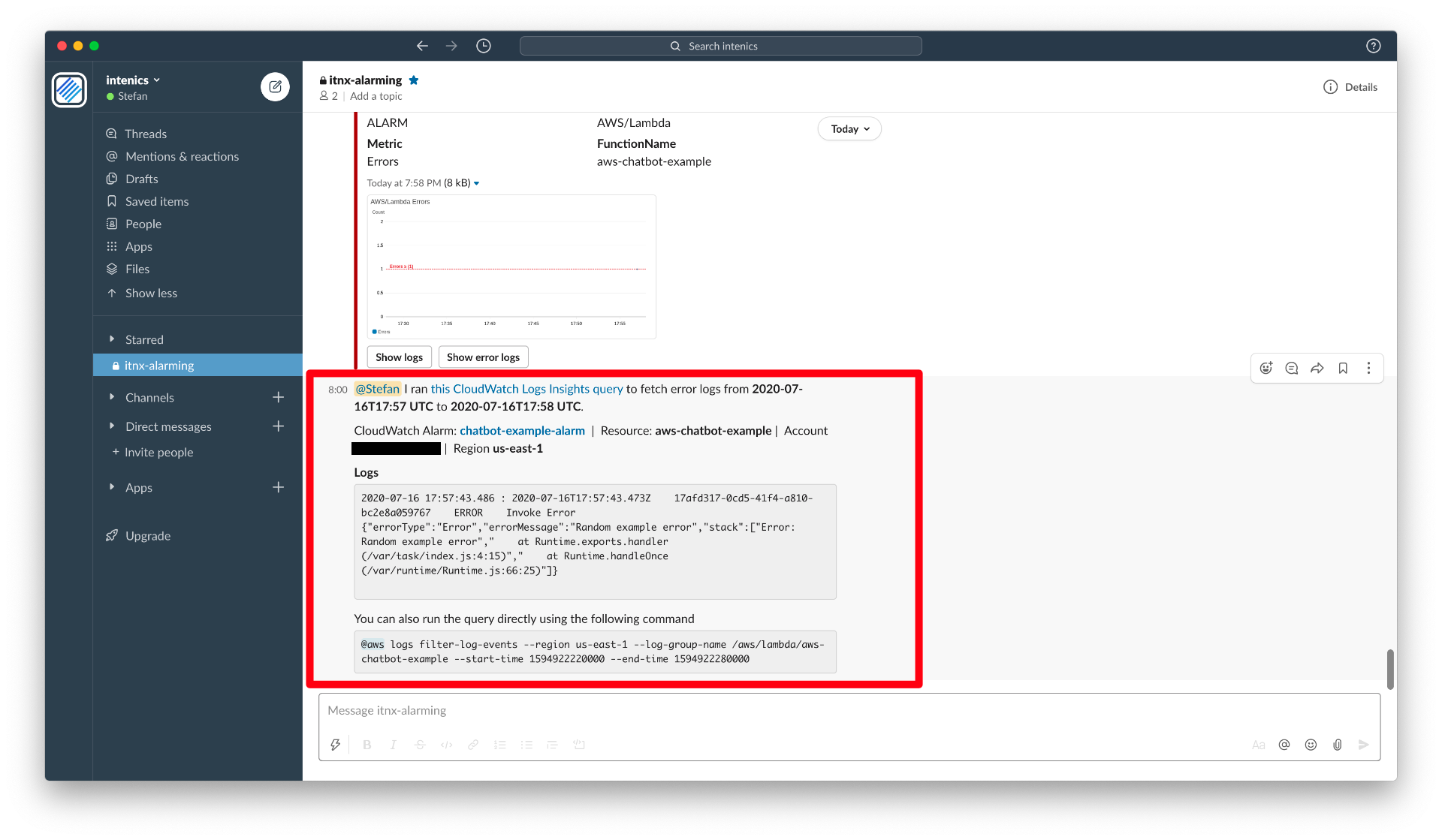Reply in thread icon on message
Screen dimensions: 1442x840
[x=1292, y=368]
